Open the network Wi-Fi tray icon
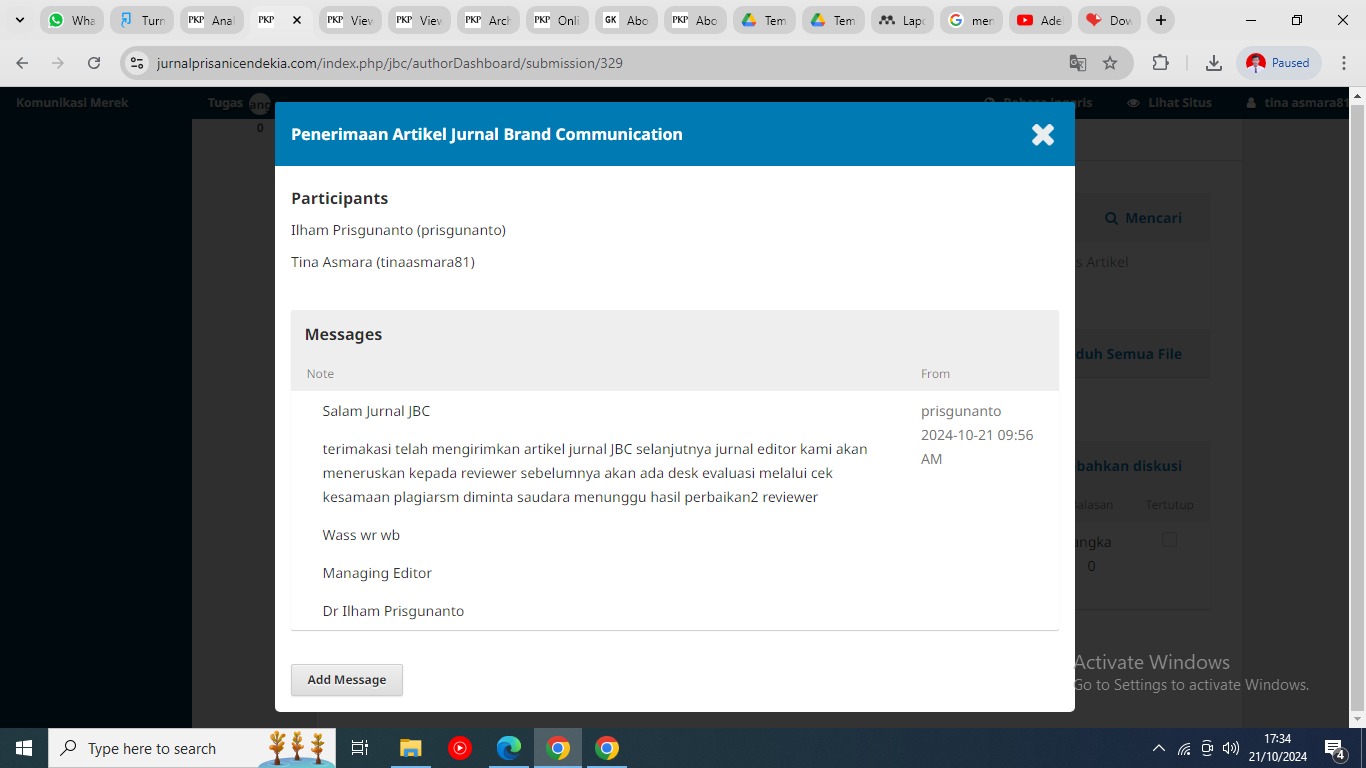 click(x=1184, y=748)
